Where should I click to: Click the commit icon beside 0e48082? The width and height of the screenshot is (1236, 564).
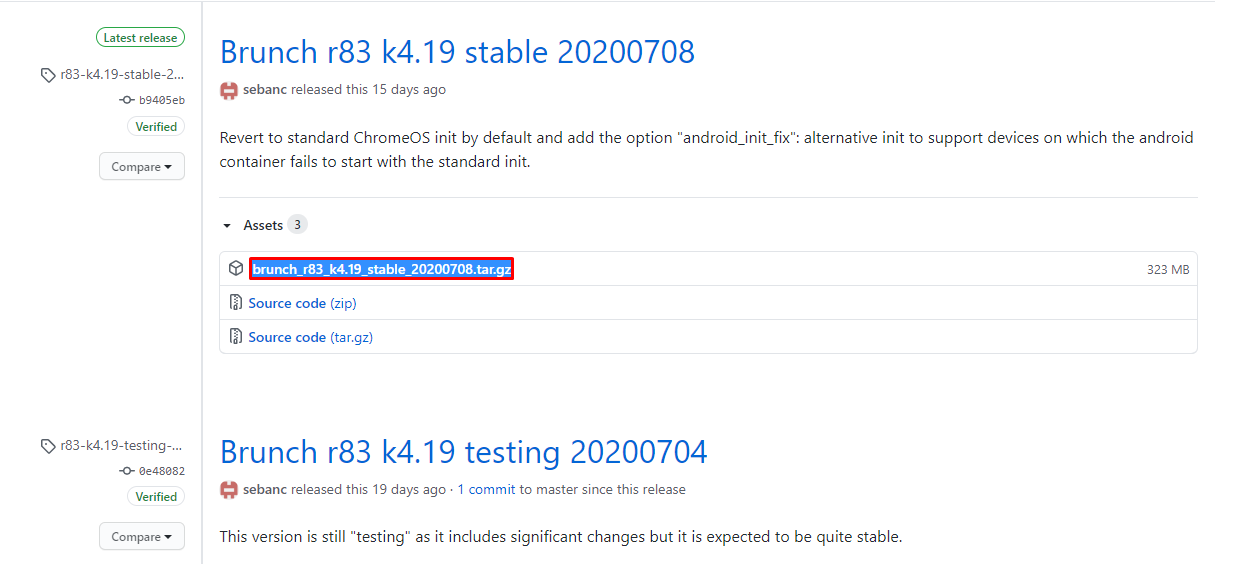coord(127,471)
